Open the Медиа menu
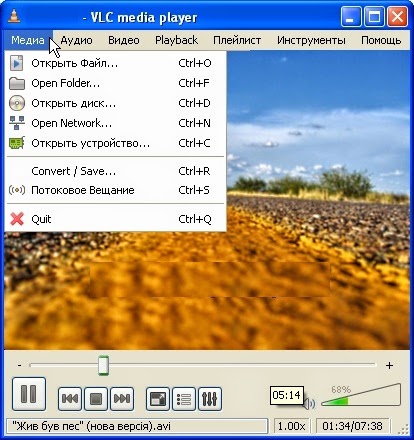Image resolution: width=414 pixels, height=440 pixels. point(28,40)
